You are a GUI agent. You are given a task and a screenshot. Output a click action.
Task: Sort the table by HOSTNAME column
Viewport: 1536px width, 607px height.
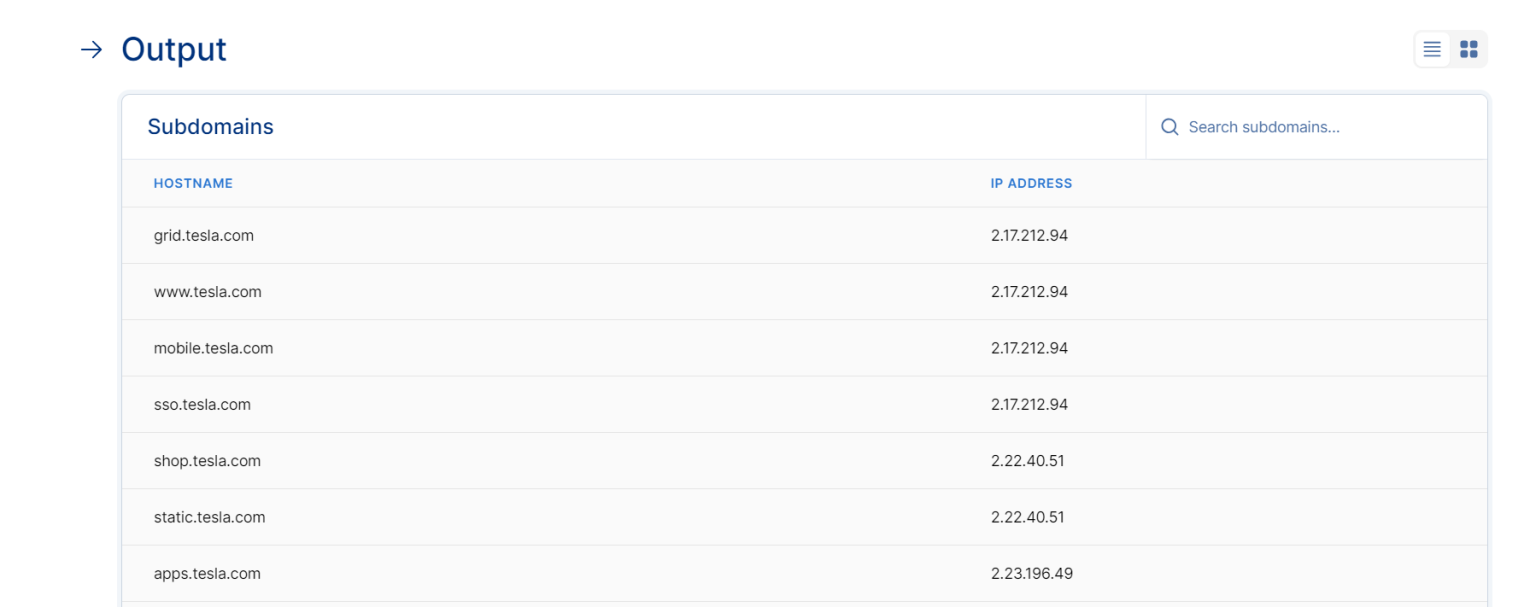pyautogui.click(x=193, y=183)
